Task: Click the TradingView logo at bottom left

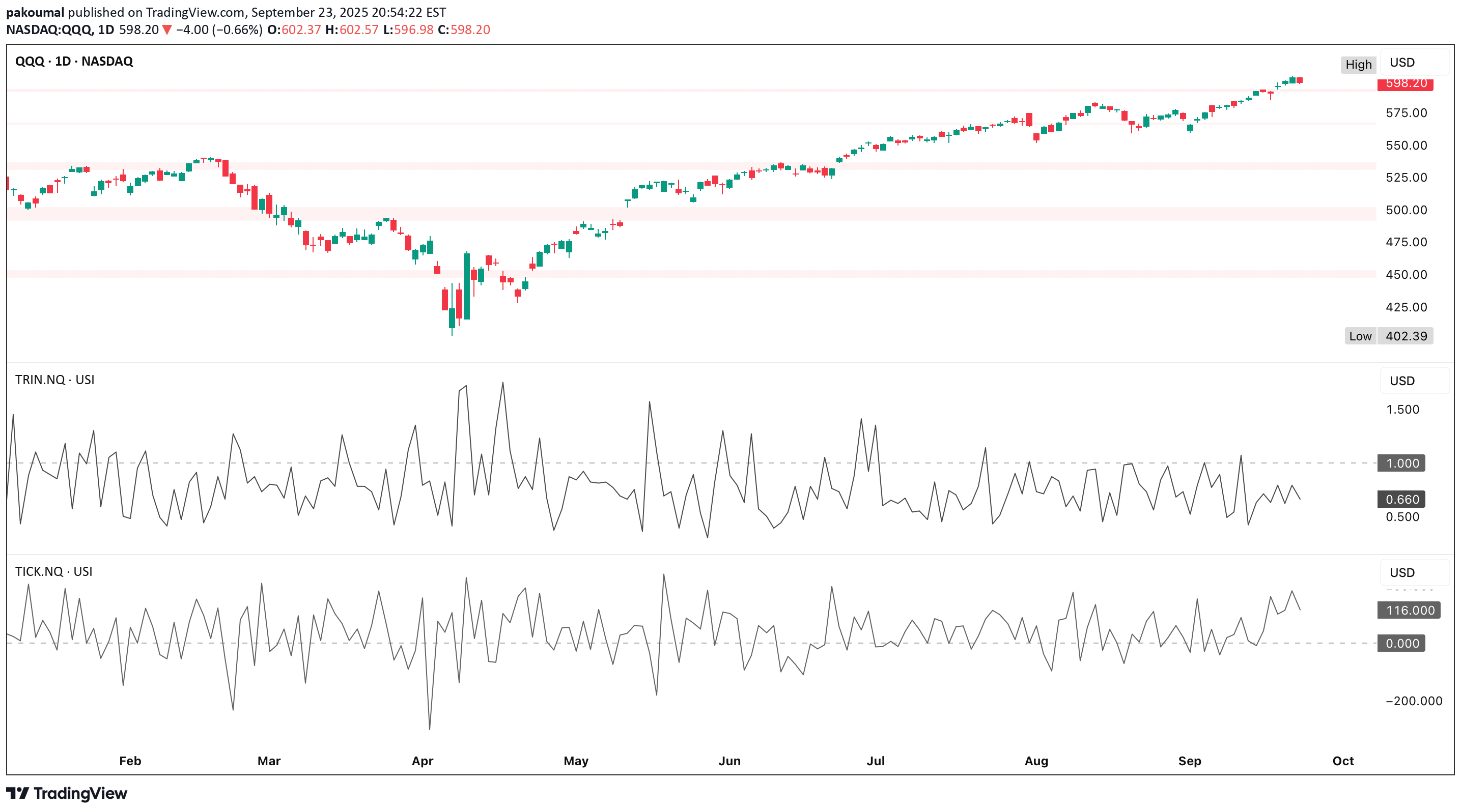Action: click(x=66, y=793)
